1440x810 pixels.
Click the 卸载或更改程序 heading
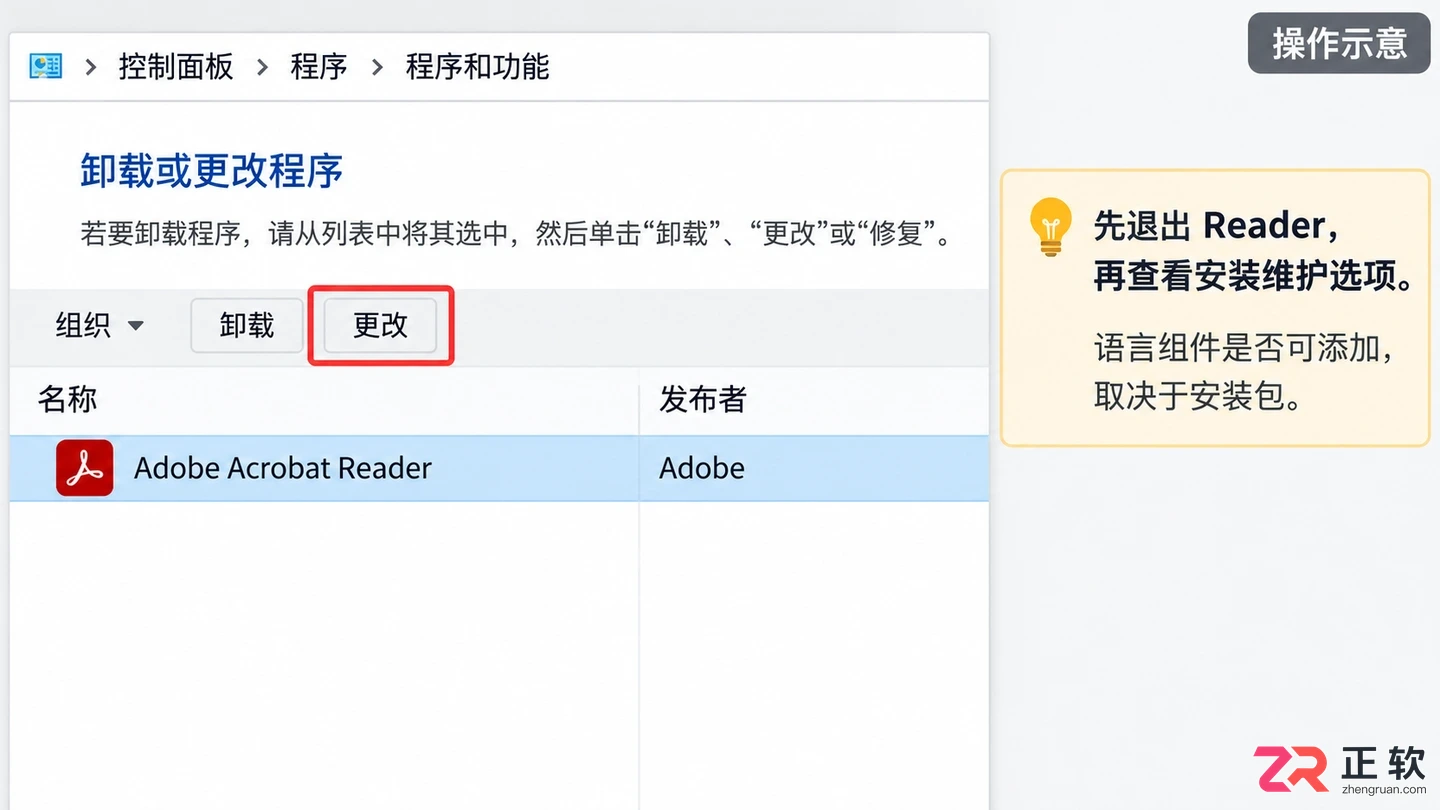212,171
